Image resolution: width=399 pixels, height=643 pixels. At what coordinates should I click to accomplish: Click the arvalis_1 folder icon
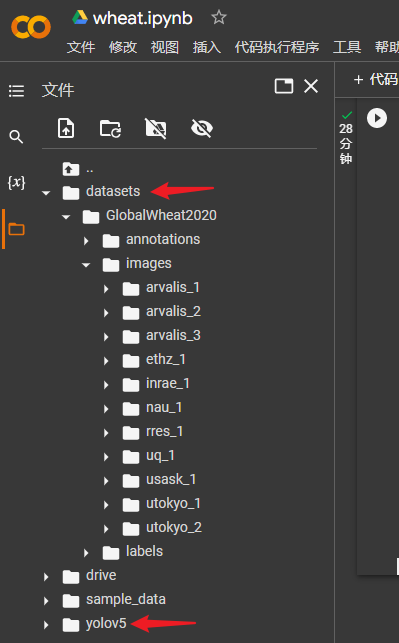pos(131,289)
